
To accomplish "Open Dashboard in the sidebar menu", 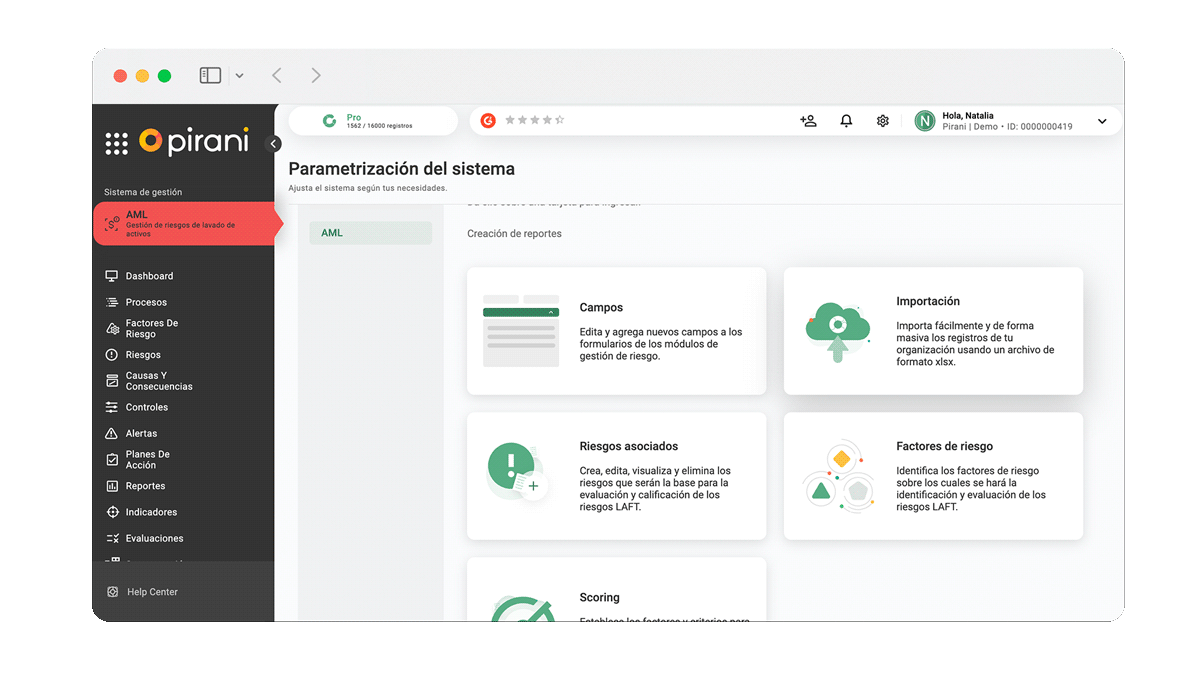I will tap(149, 276).
